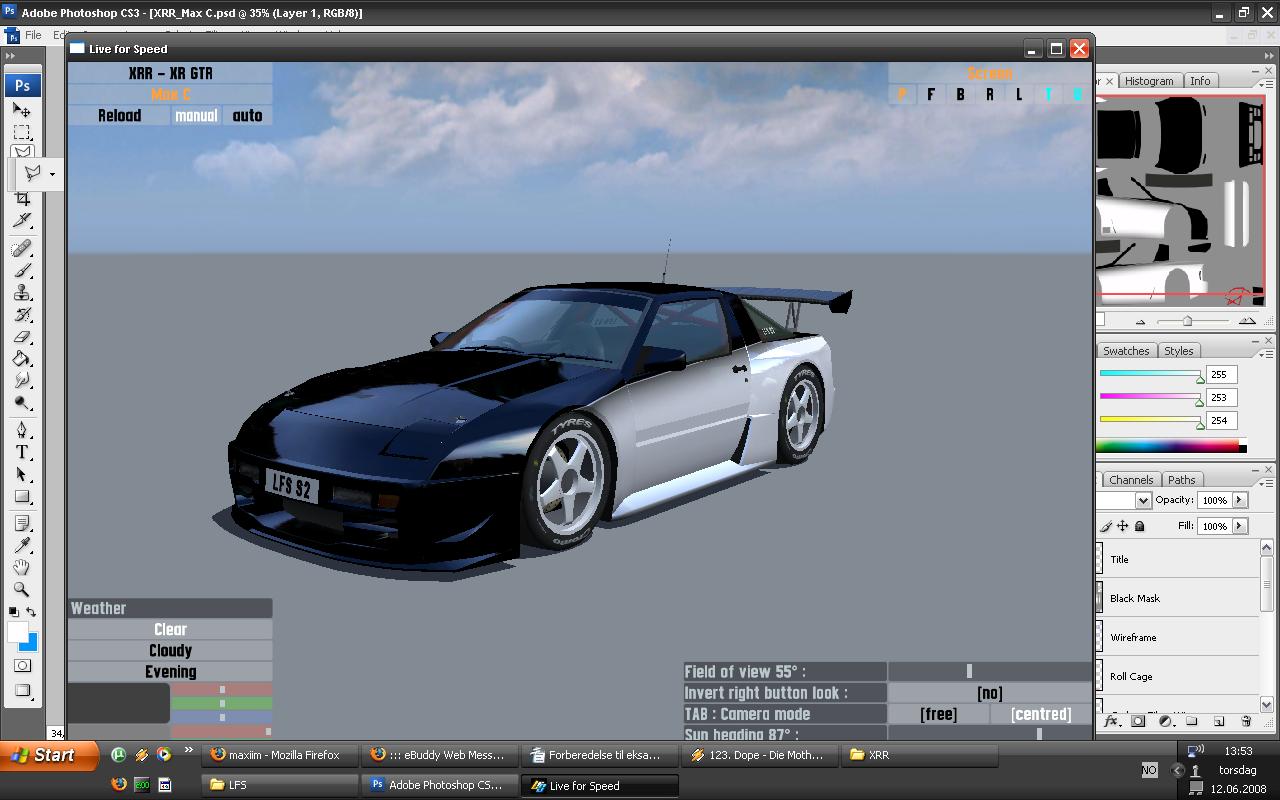
Task: Select the Eyedropper tool
Action: [22, 545]
